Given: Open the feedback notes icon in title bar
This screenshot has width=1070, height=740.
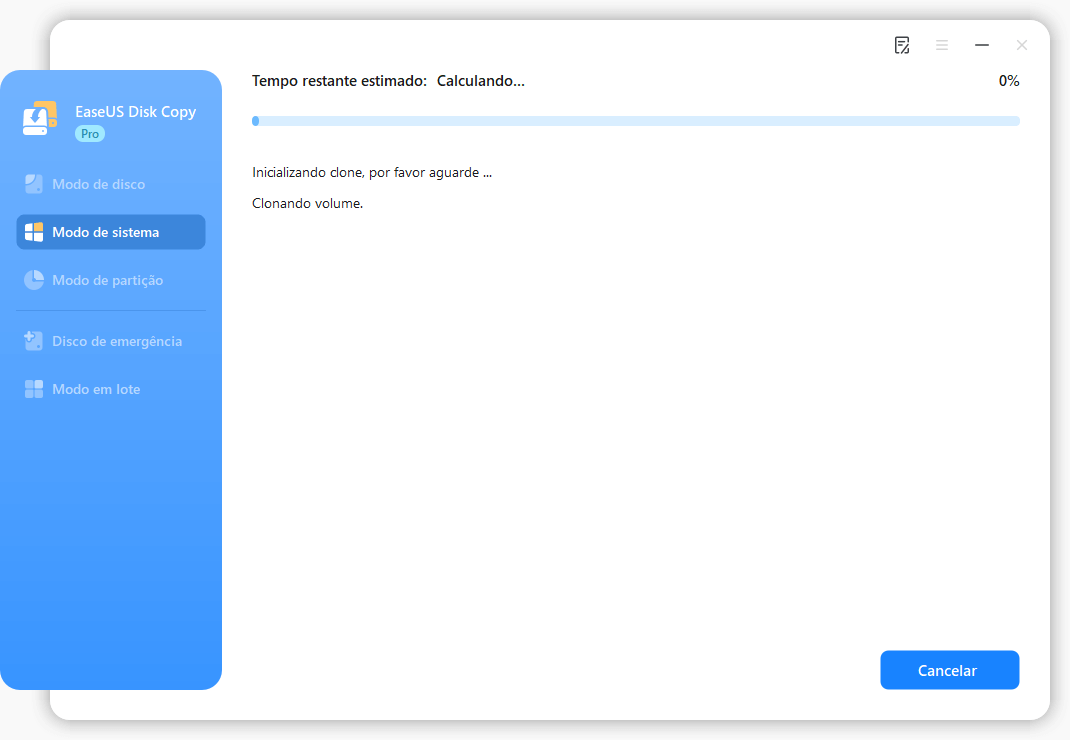Looking at the screenshot, I should pyautogui.click(x=902, y=45).
